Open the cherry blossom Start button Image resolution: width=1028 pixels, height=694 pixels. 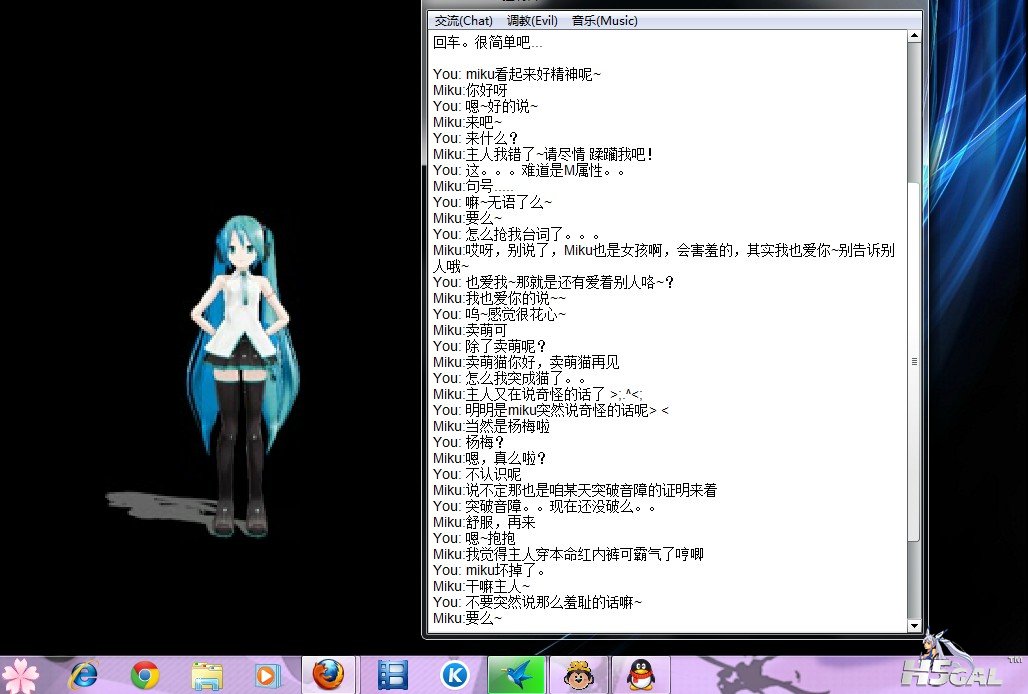[x=20, y=676]
